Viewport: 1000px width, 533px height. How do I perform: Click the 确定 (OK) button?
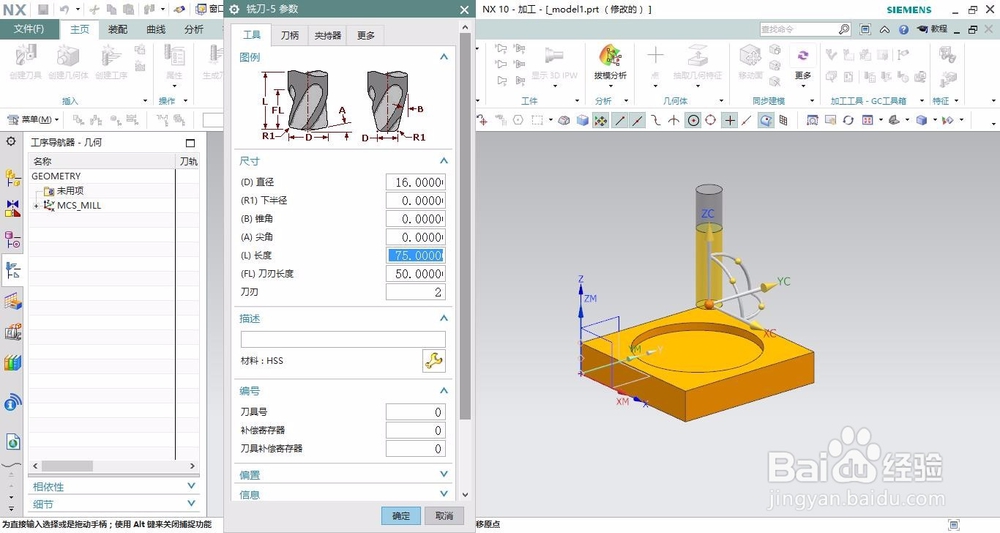click(401, 516)
